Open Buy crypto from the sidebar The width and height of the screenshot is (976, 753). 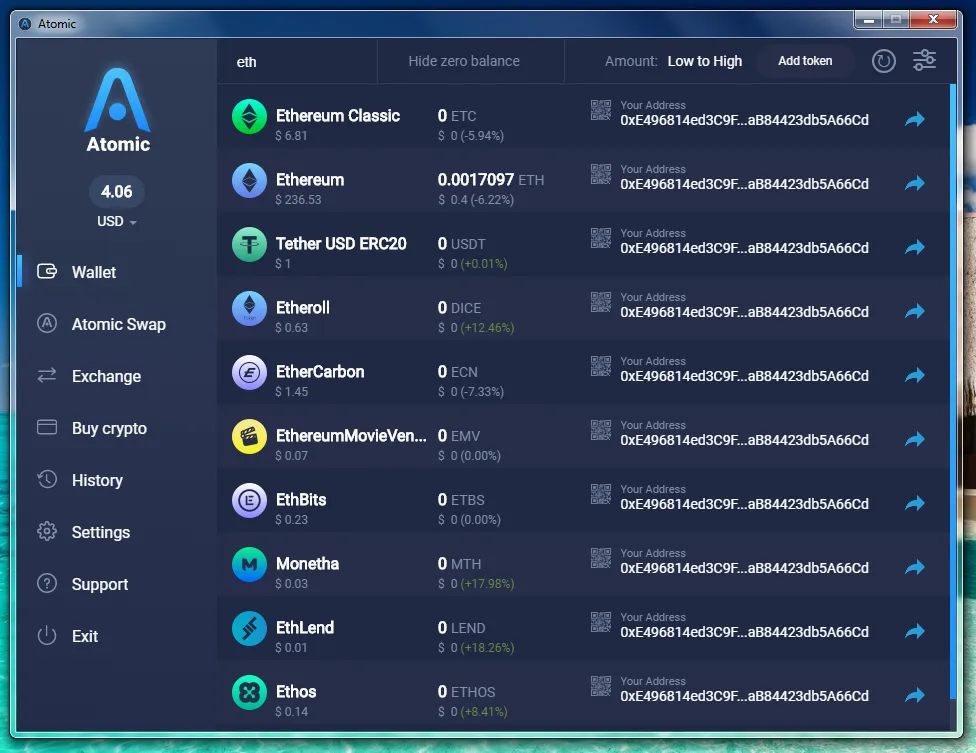click(109, 428)
